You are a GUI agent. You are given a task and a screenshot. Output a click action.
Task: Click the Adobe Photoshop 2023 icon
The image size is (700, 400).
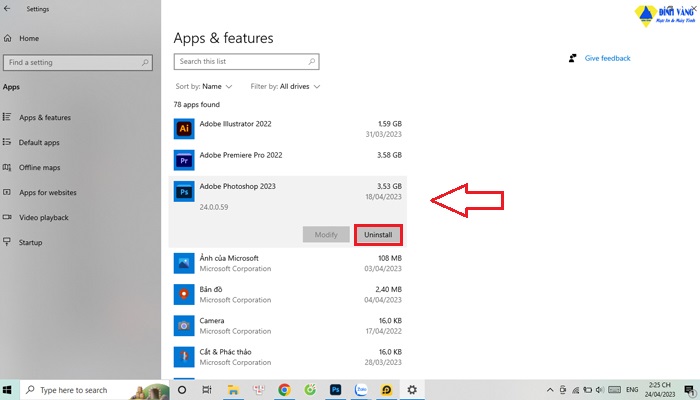click(x=184, y=192)
